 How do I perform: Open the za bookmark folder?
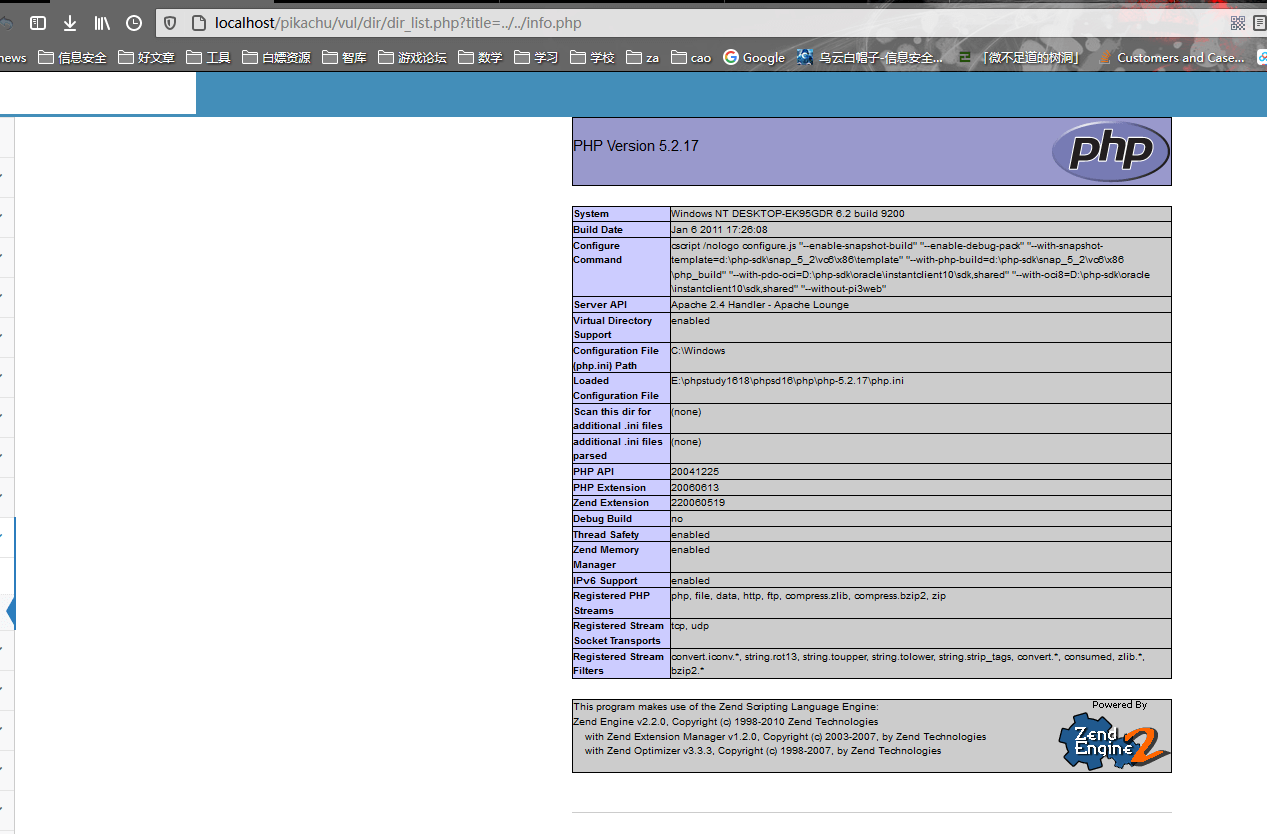[643, 58]
